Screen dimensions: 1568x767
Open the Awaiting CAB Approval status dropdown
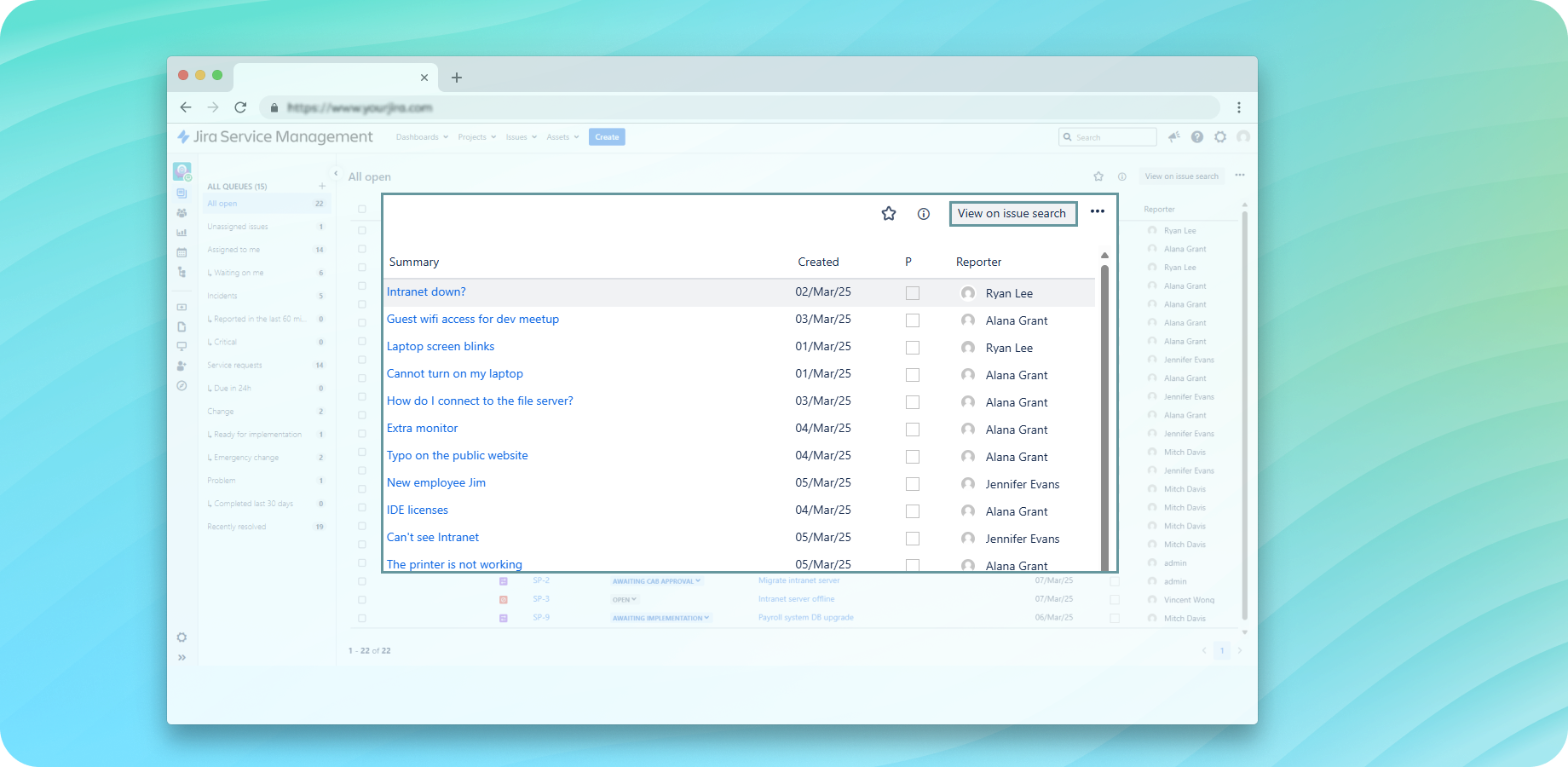click(x=656, y=581)
